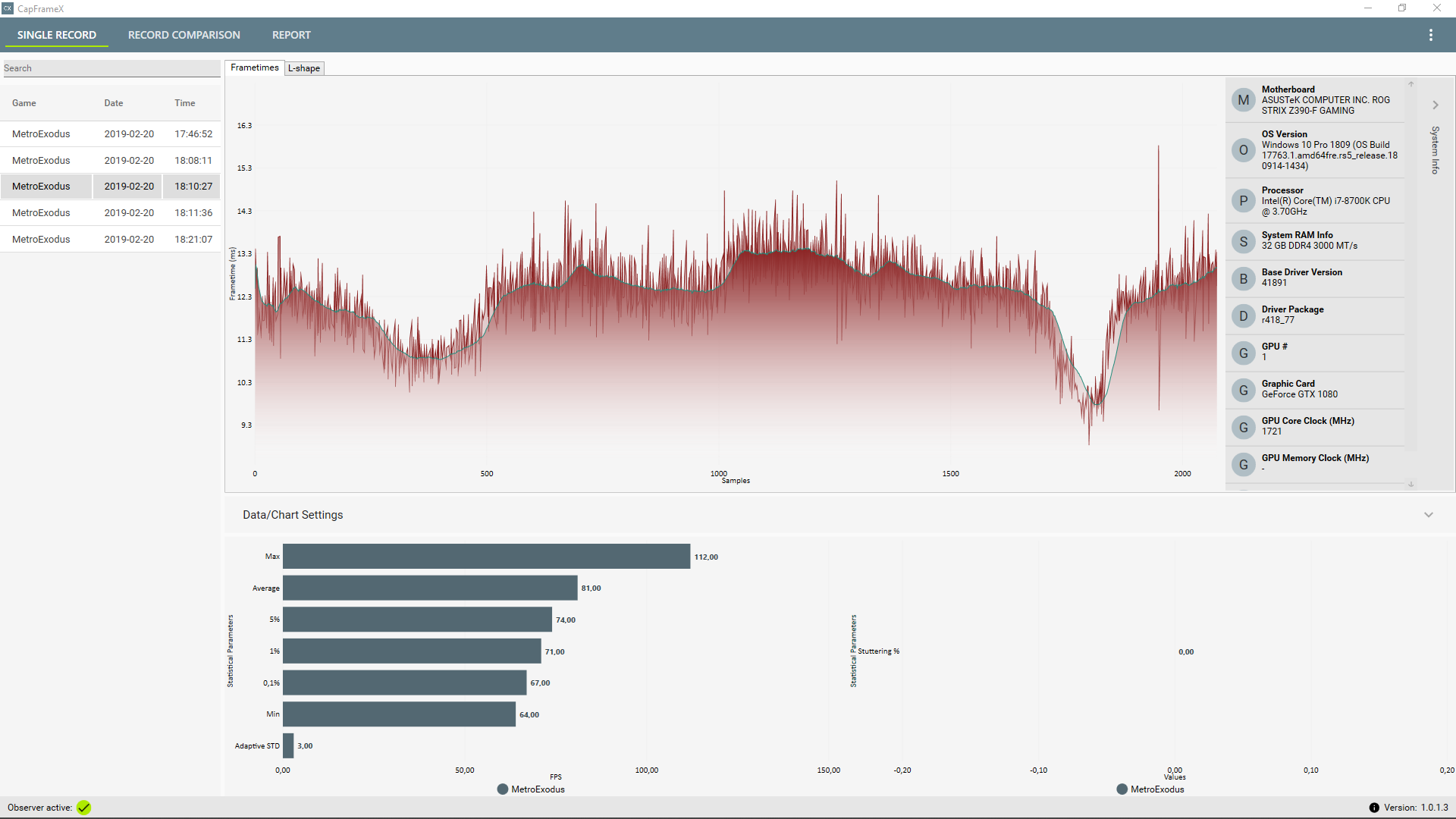Click the OS Version 'O' icon
The width and height of the screenshot is (1456, 819).
(1243, 150)
